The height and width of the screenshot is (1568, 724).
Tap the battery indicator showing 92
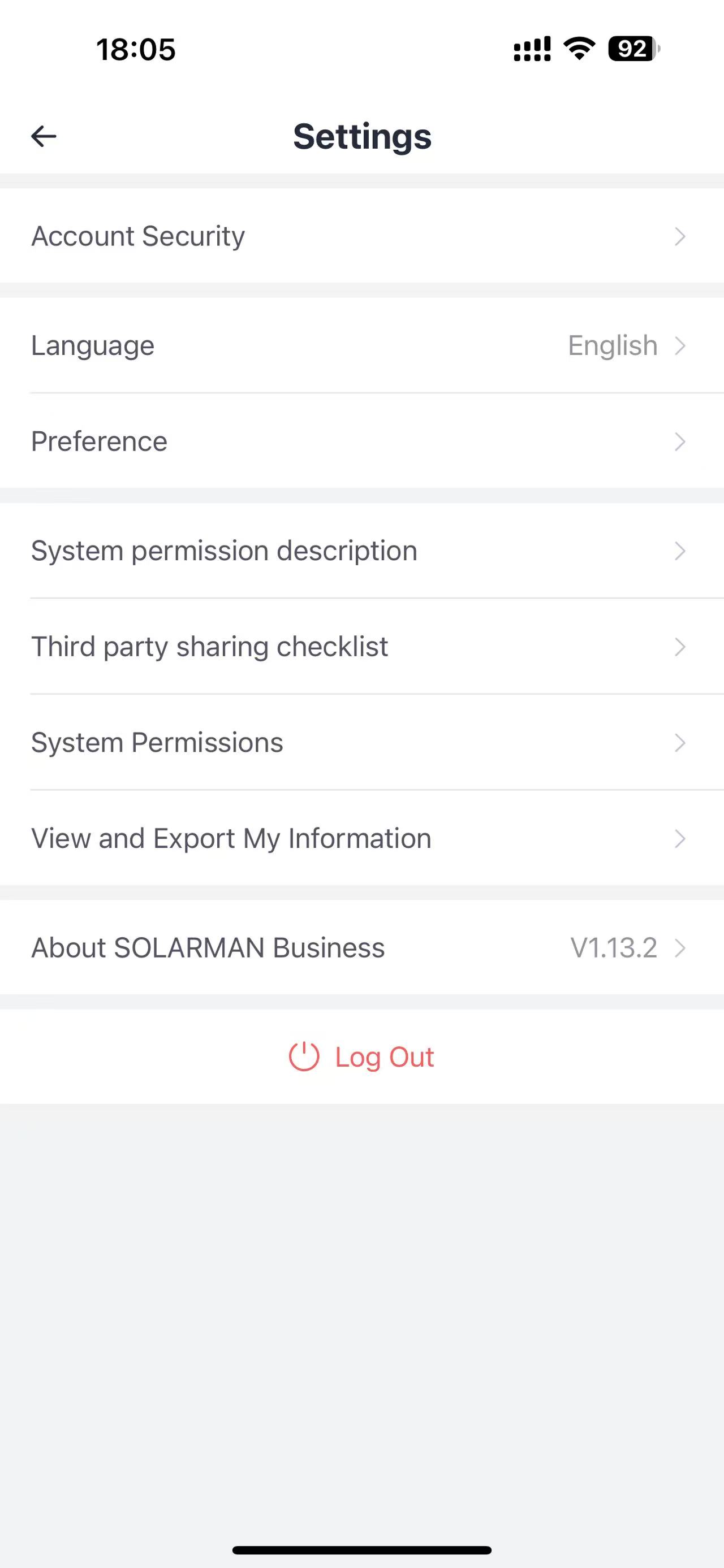(x=633, y=49)
